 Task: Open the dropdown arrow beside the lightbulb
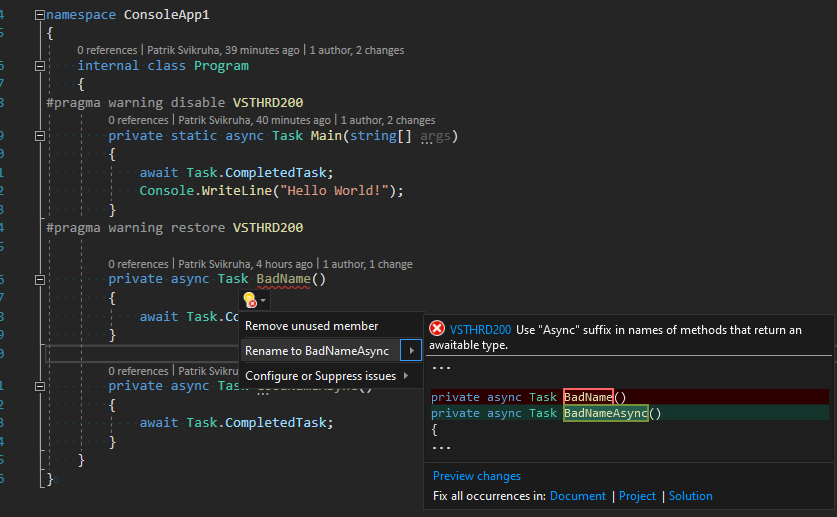tap(263, 300)
